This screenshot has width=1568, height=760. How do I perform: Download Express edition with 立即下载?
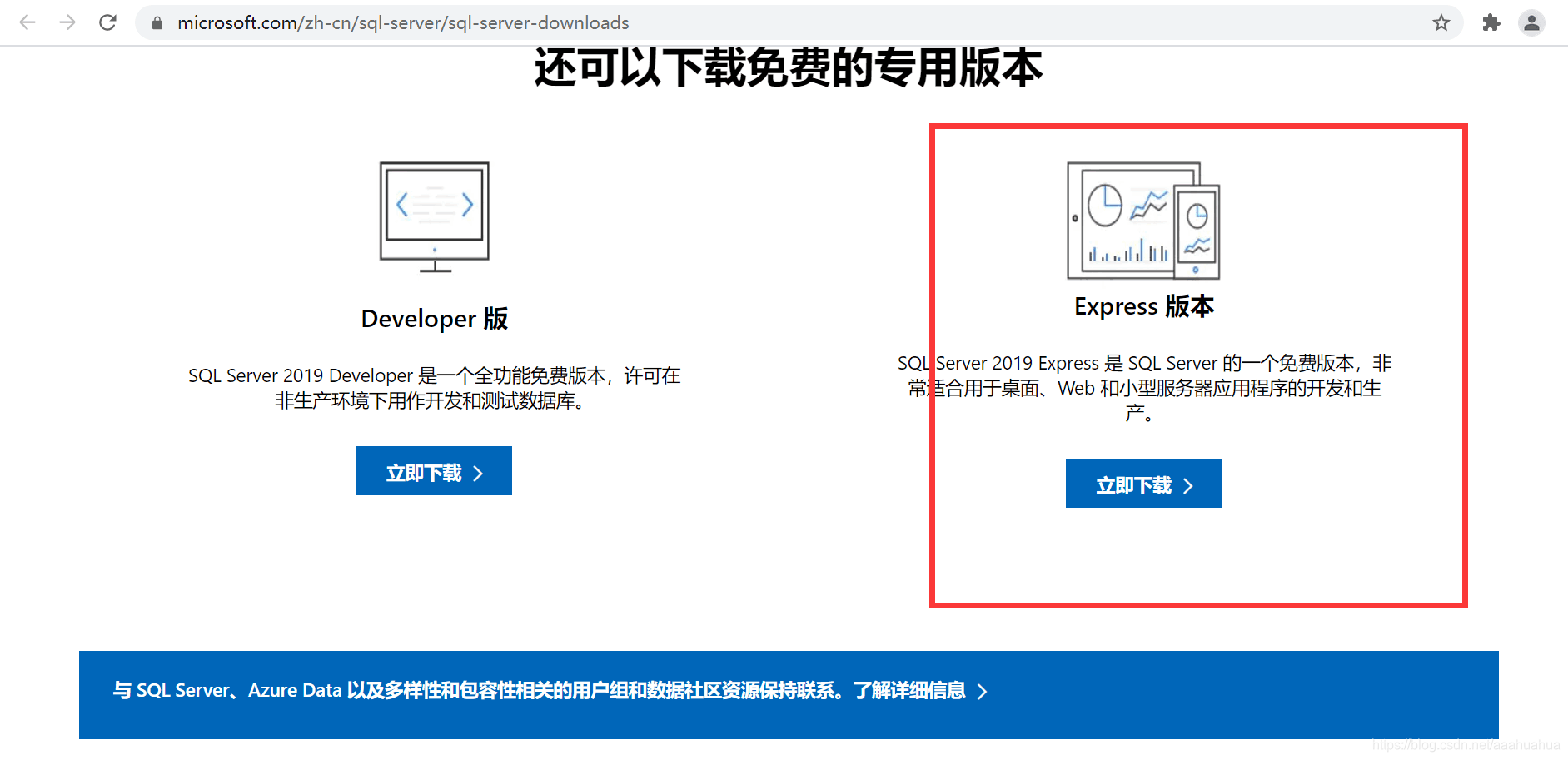coord(1144,484)
